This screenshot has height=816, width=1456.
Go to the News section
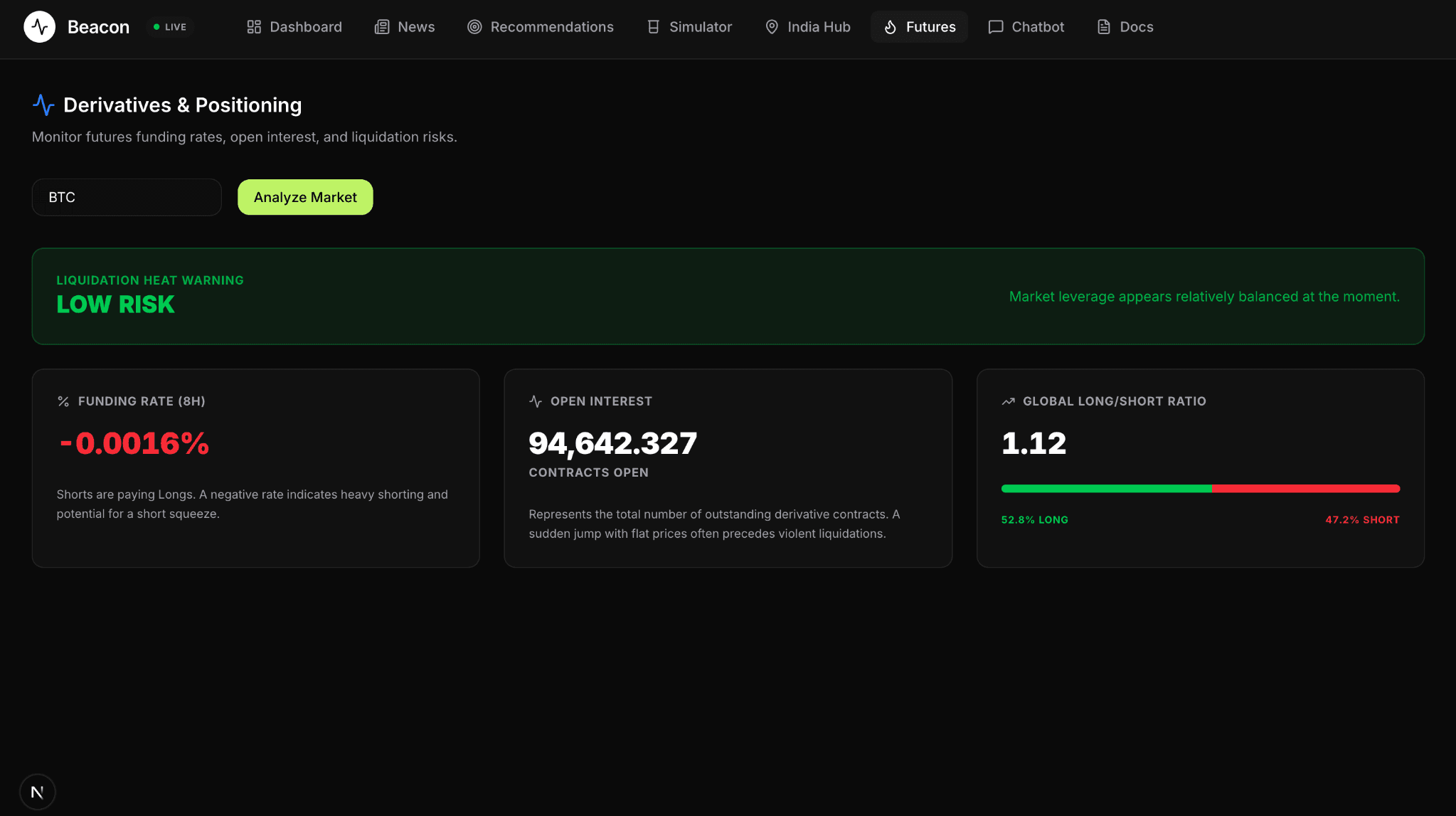click(x=405, y=27)
